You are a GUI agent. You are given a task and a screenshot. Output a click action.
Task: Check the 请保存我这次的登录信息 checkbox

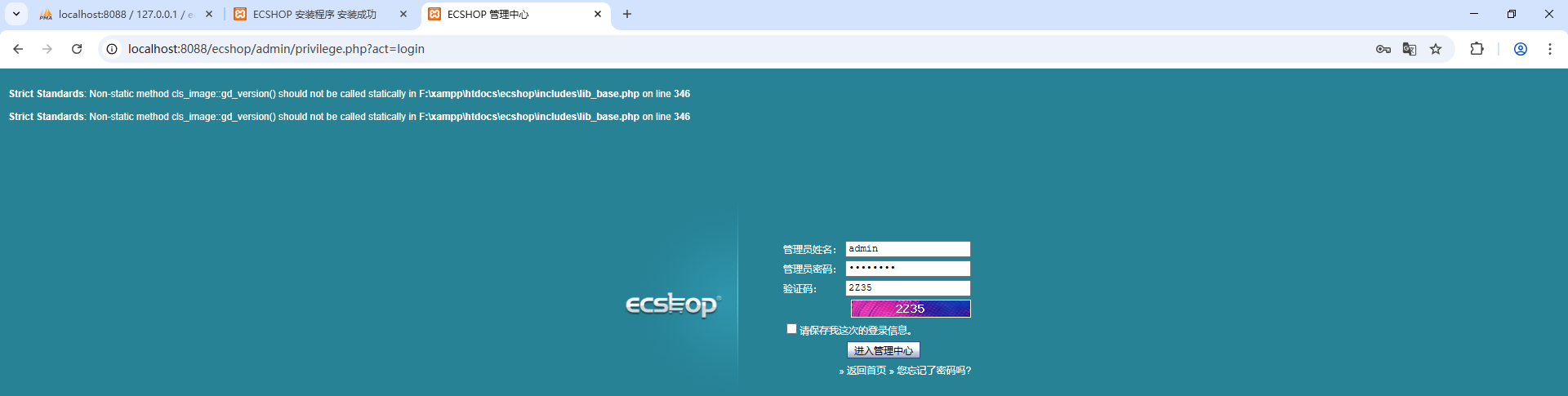791,329
